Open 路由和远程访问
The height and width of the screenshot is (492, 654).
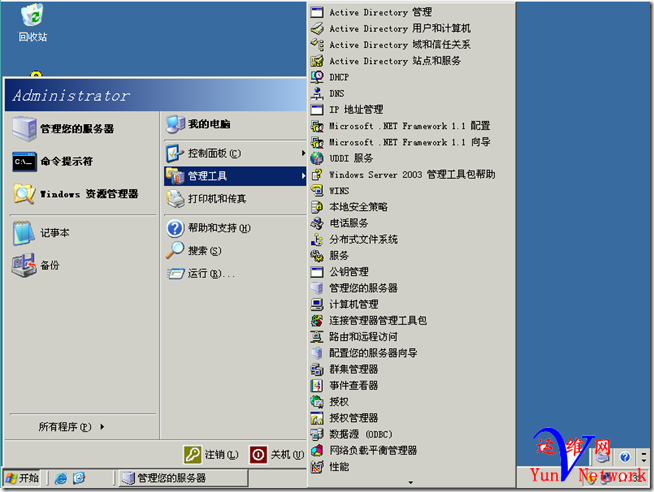[x=411, y=337]
